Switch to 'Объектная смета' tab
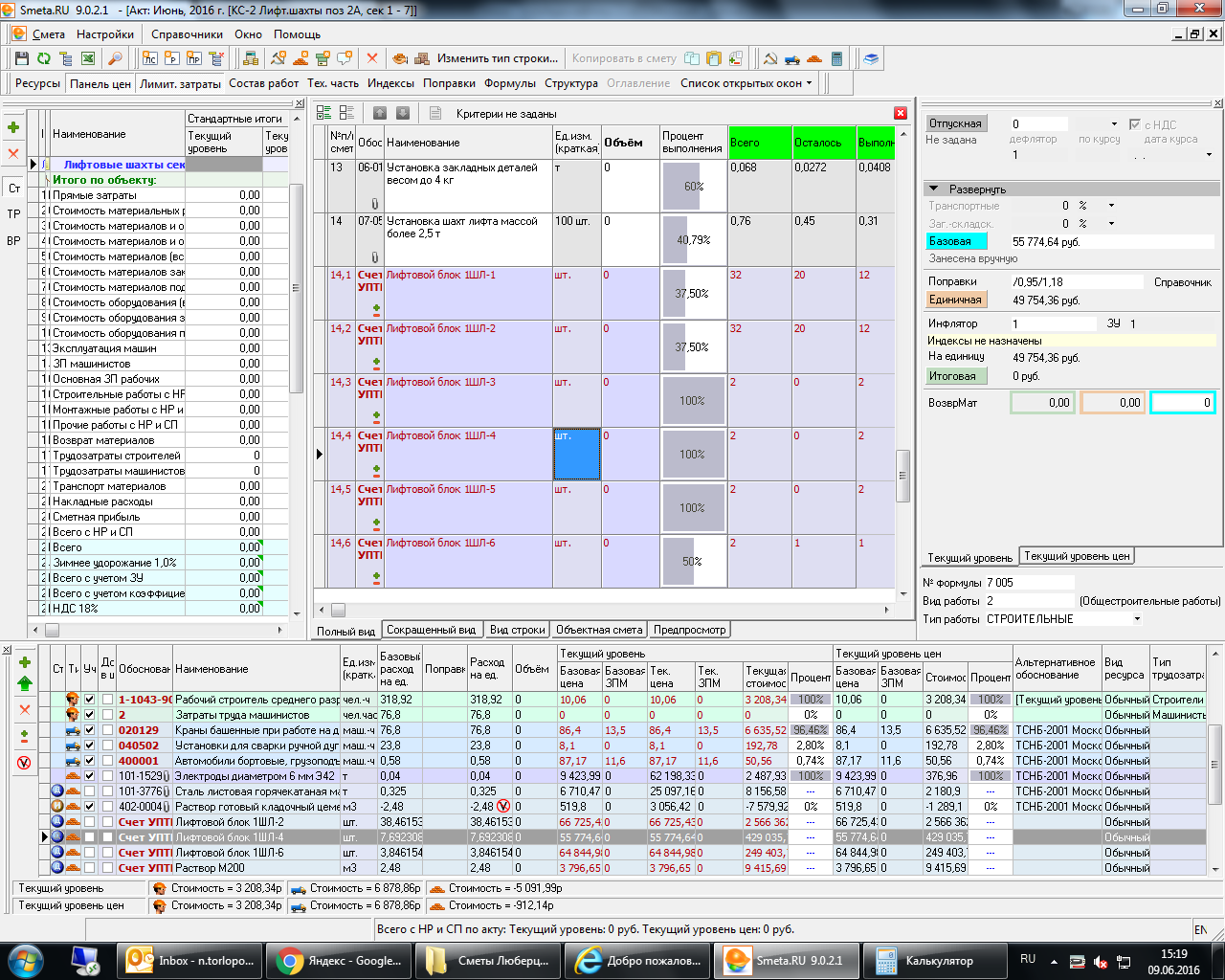This screenshot has width=1225, height=980. (599, 630)
